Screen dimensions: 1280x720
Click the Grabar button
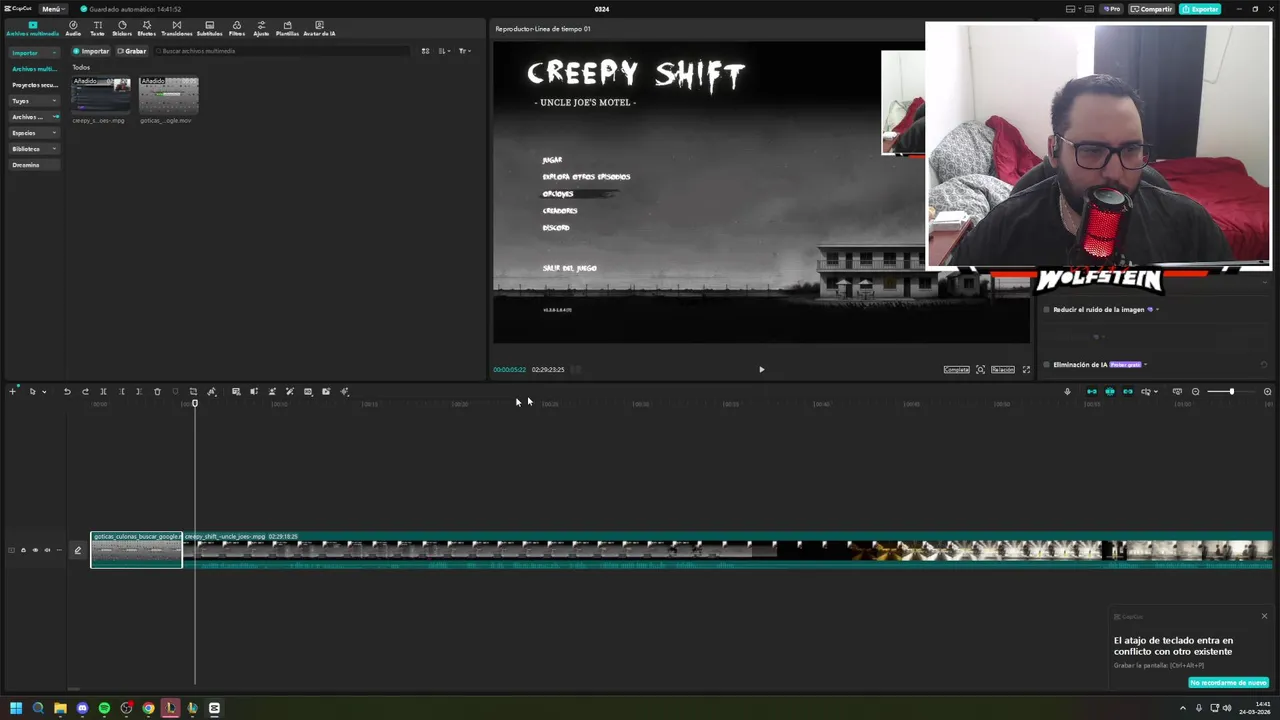click(132, 51)
